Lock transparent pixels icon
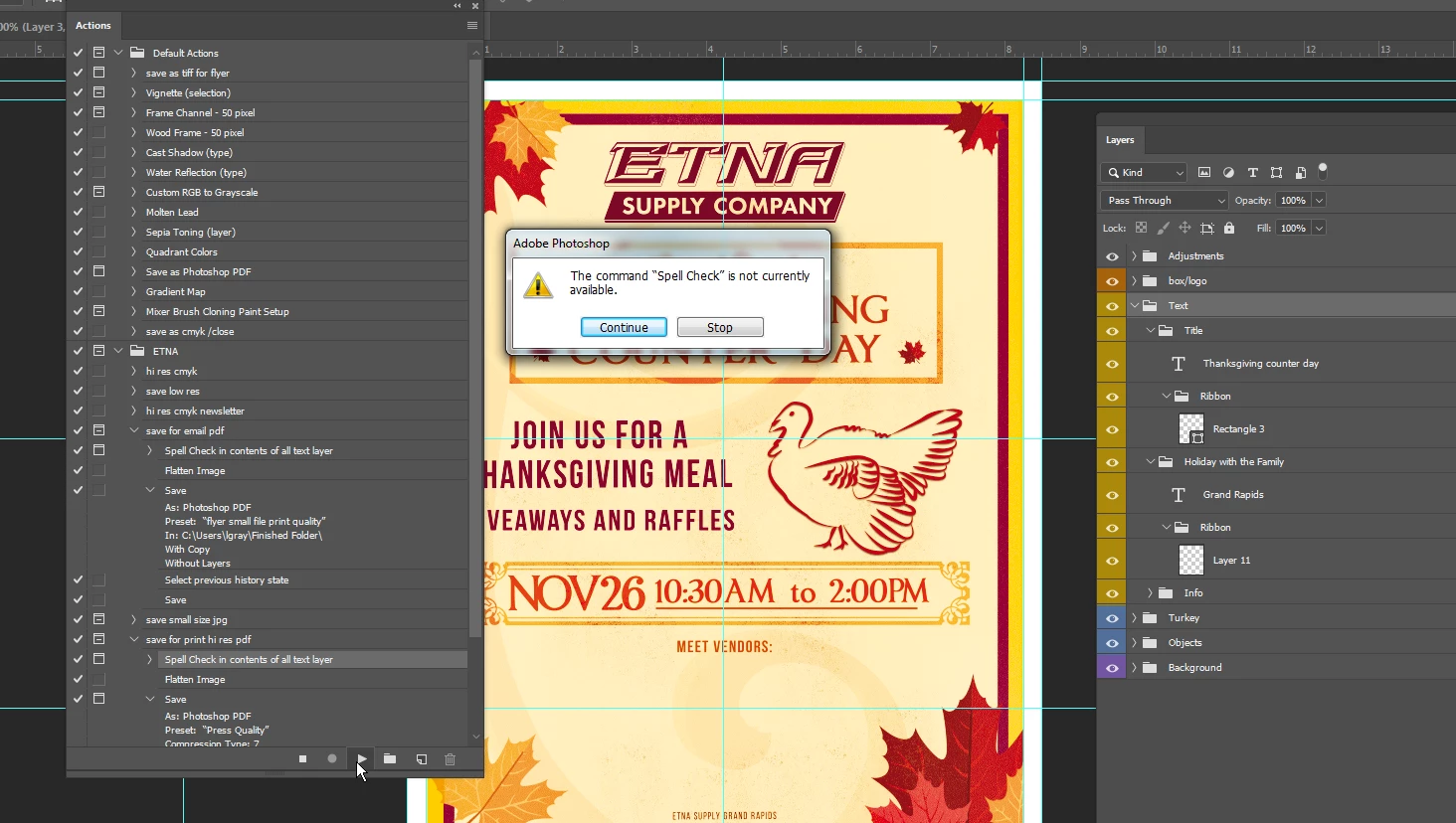This screenshot has width=1456, height=823. [1141, 228]
